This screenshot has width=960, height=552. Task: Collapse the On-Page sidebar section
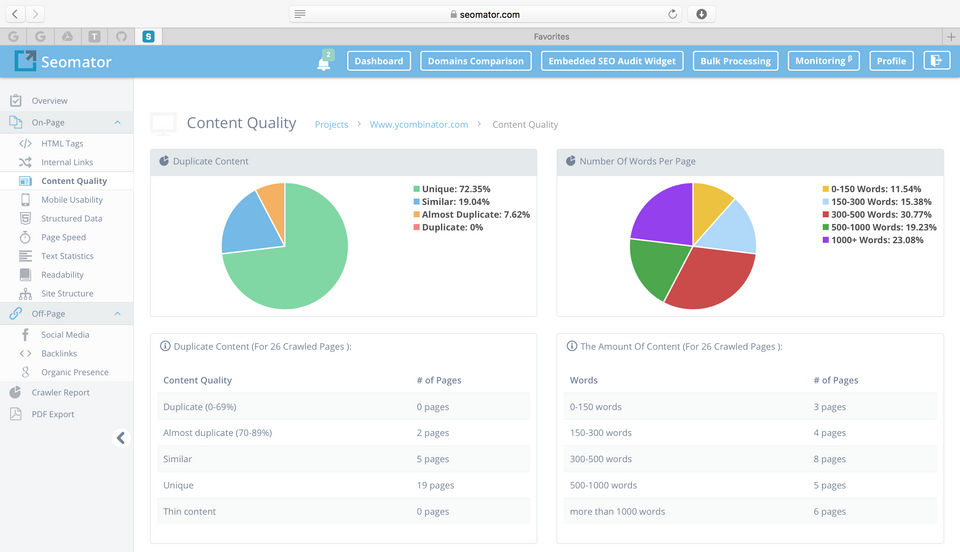[x=117, y=122]
